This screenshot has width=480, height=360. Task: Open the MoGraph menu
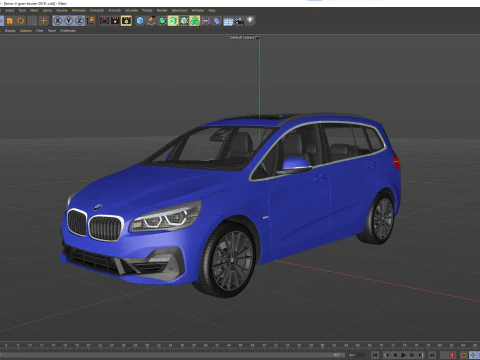tap(79, 10)
